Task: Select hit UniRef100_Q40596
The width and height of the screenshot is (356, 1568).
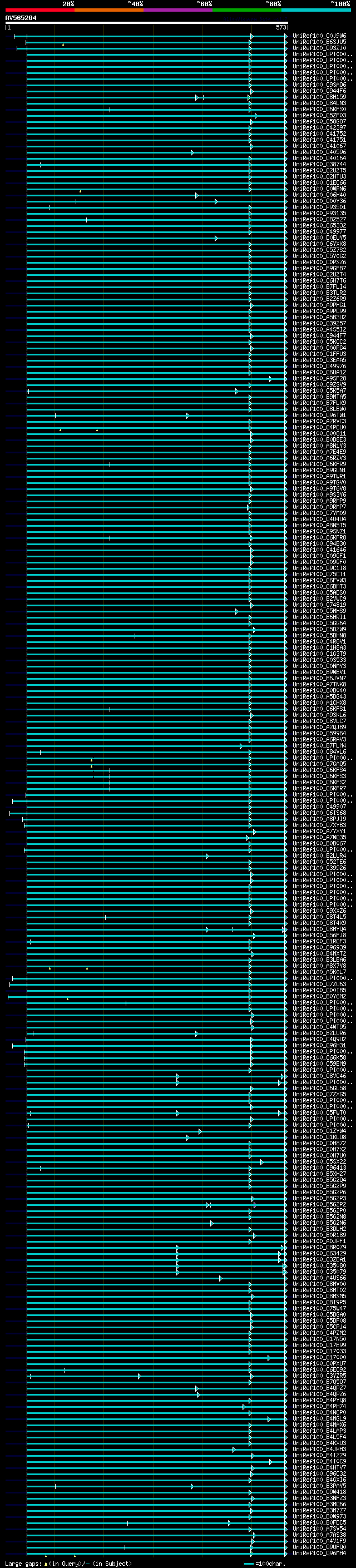Action: coord(319,152)
